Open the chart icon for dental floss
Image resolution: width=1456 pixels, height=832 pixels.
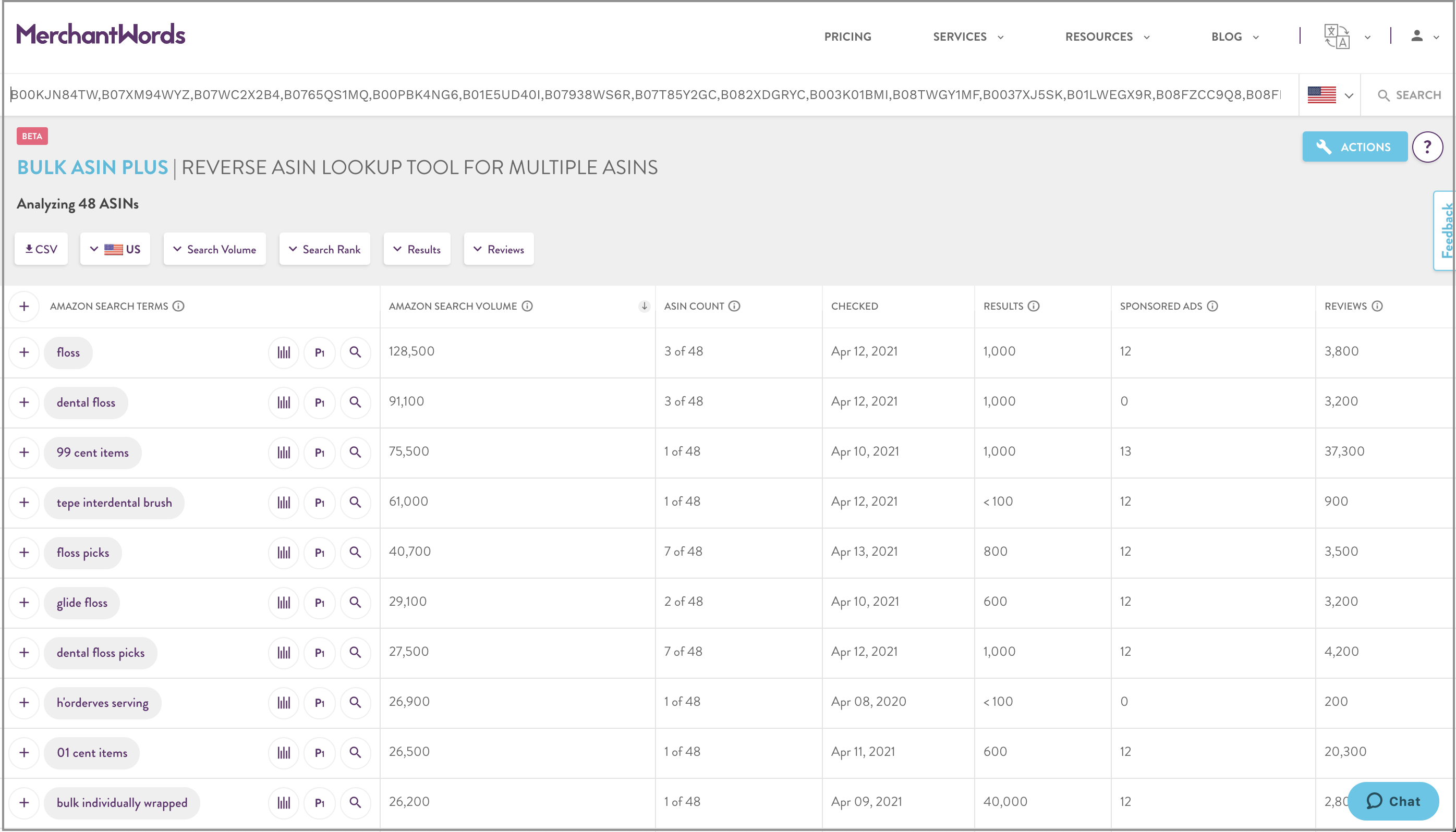[x=284, y=402]
